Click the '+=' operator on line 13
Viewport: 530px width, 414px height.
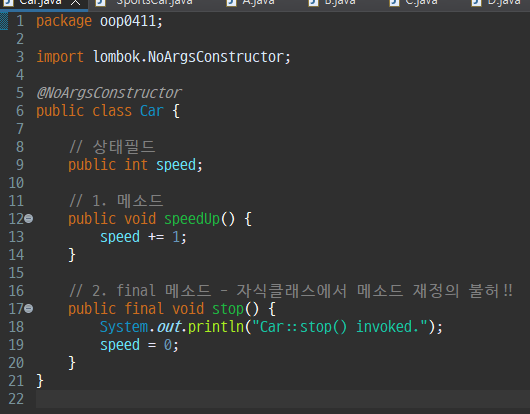coord(156,237)
